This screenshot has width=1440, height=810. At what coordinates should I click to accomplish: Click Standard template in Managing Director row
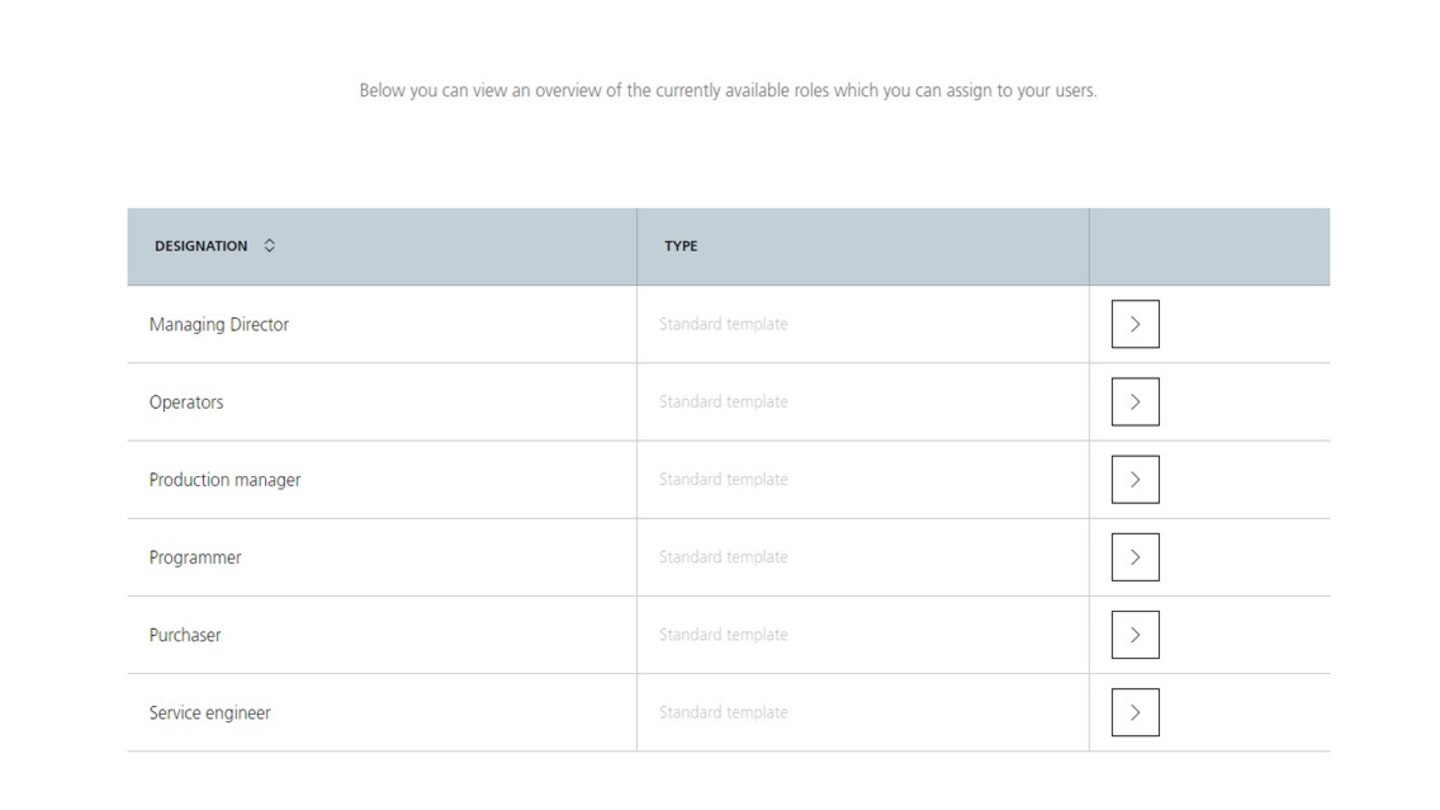pos(723,324)
